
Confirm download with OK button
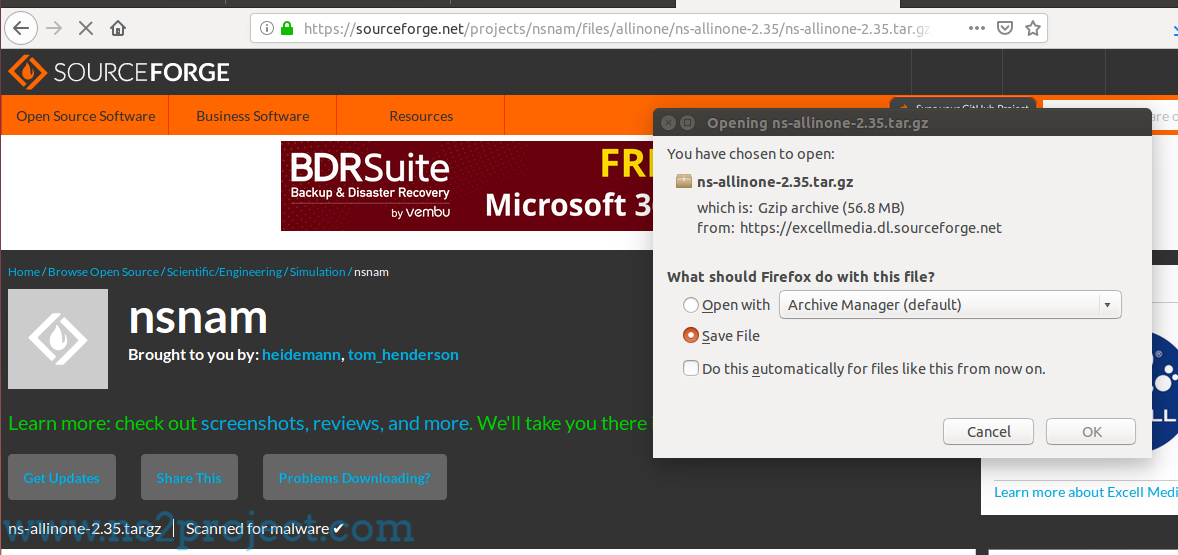click(1091, 432)
